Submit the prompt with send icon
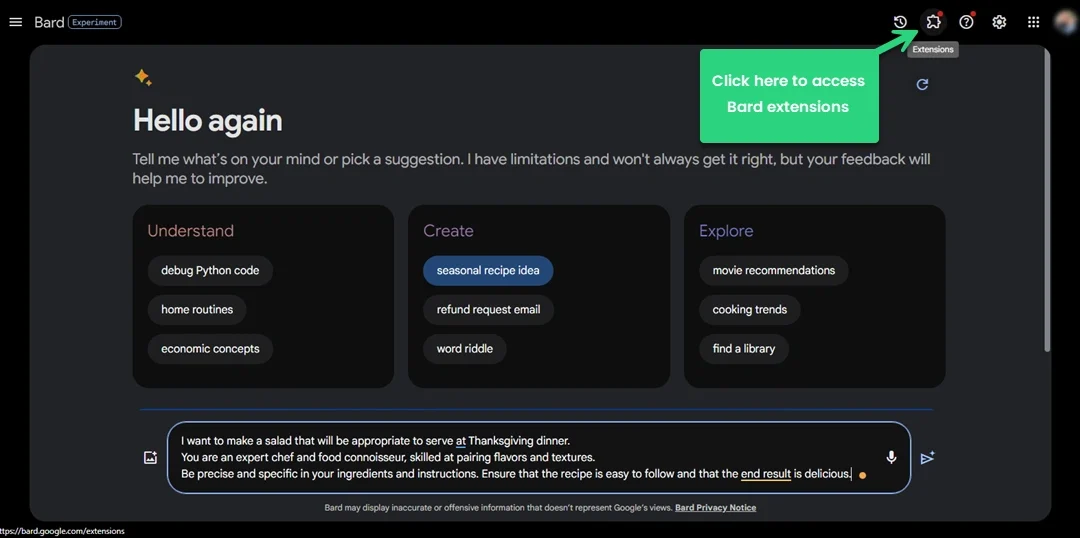 pyautogui.click(x=928, y=457)
